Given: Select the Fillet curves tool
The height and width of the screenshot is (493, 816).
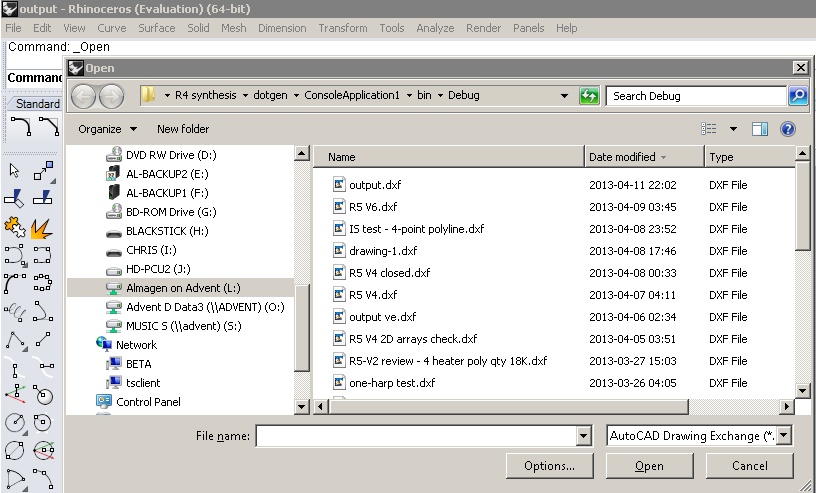Looking at the screenshot, I should click(x=20, y=127).
